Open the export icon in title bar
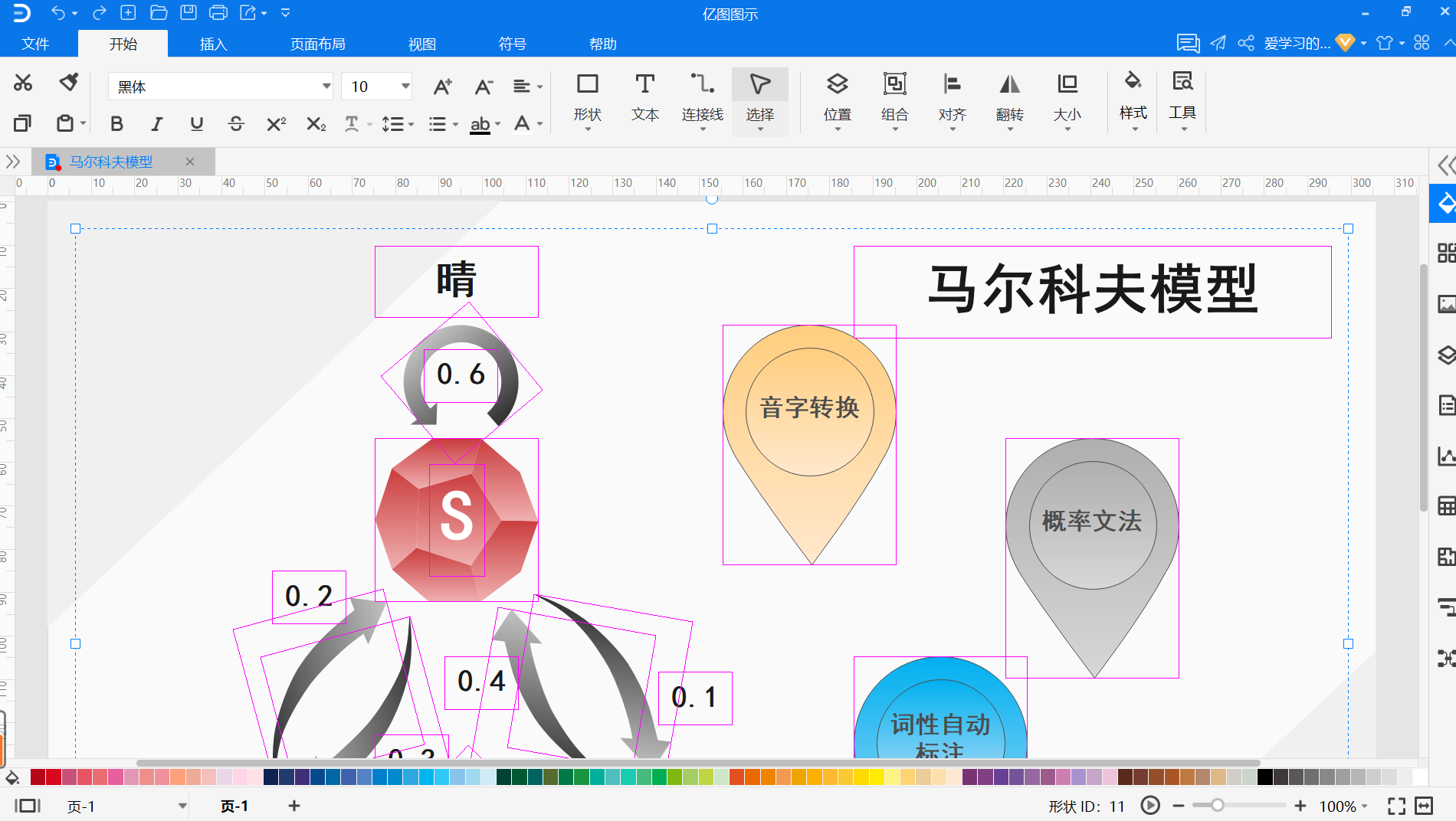Viewport: 1456px width, 821px height. 248,12
